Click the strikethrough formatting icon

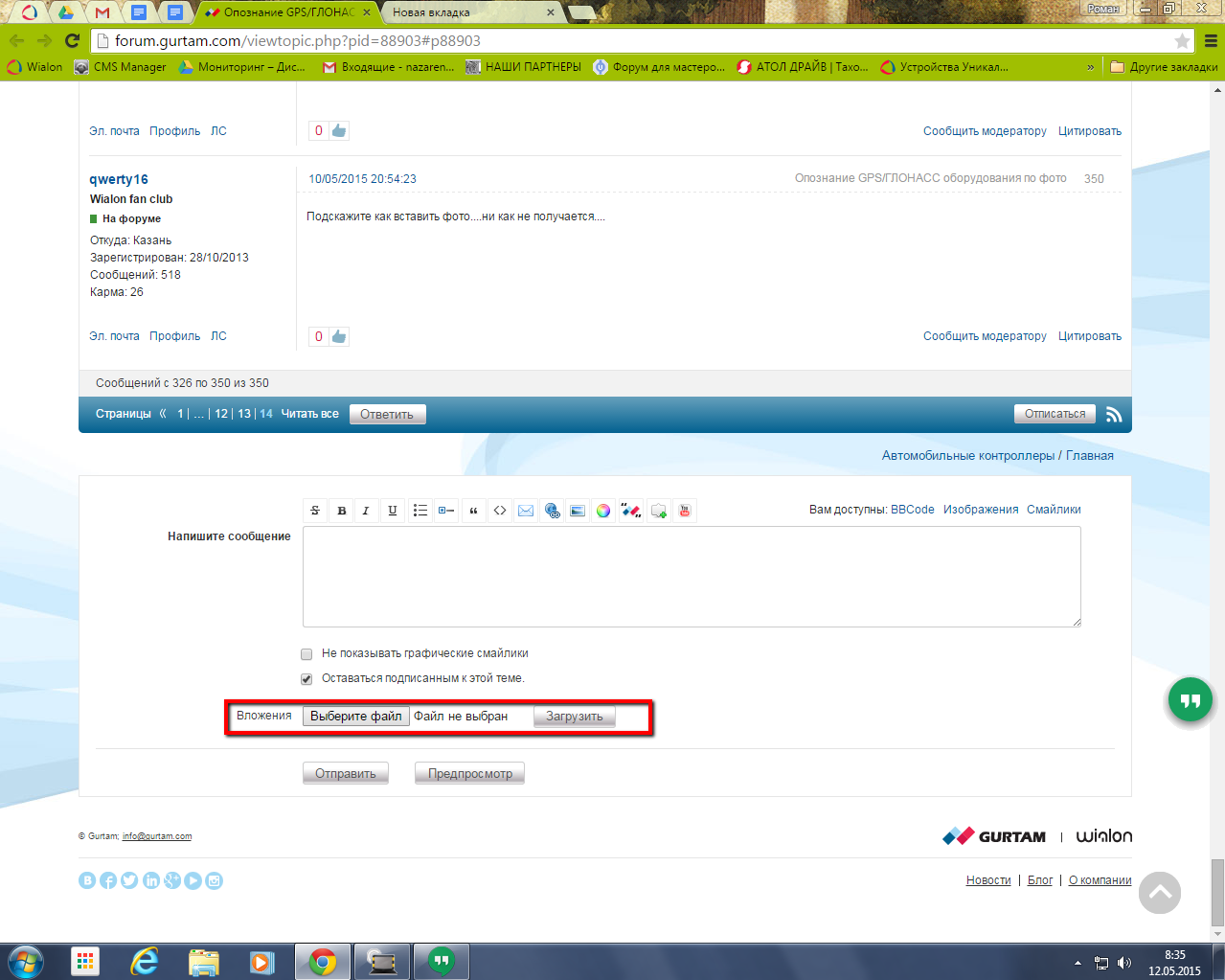[x=315, y=511]
